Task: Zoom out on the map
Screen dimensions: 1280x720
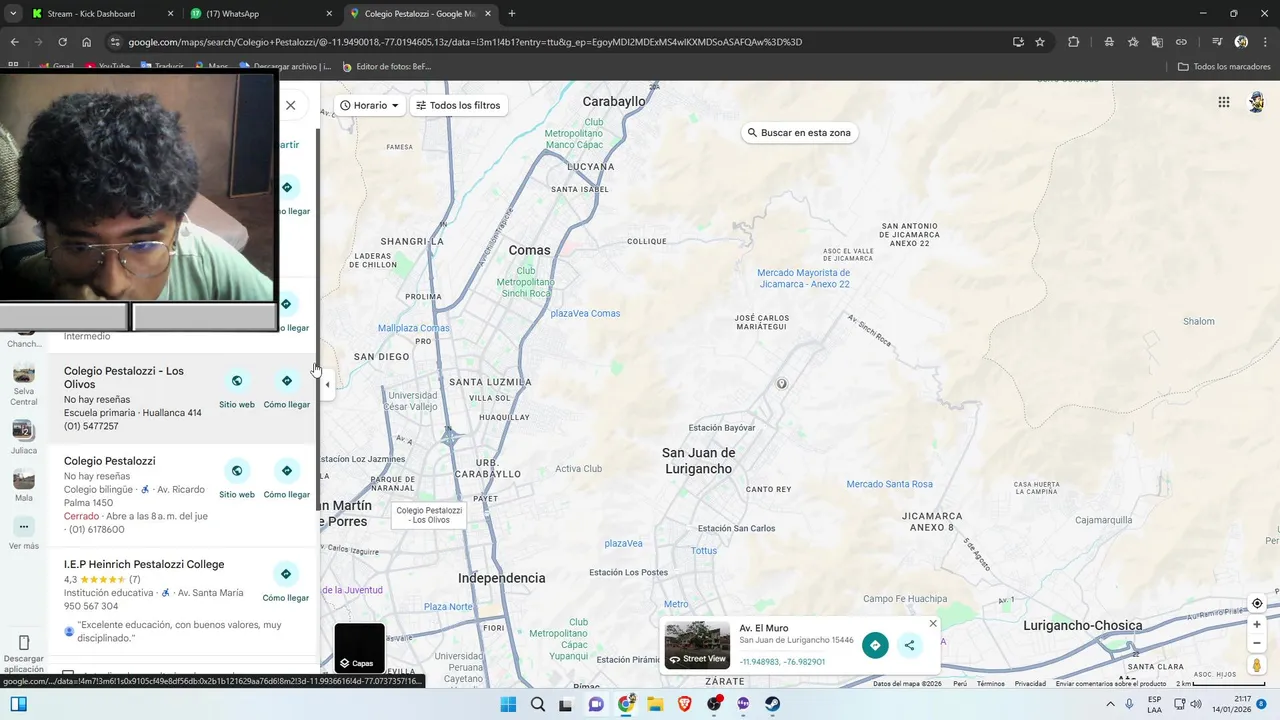Action: 1257,643
